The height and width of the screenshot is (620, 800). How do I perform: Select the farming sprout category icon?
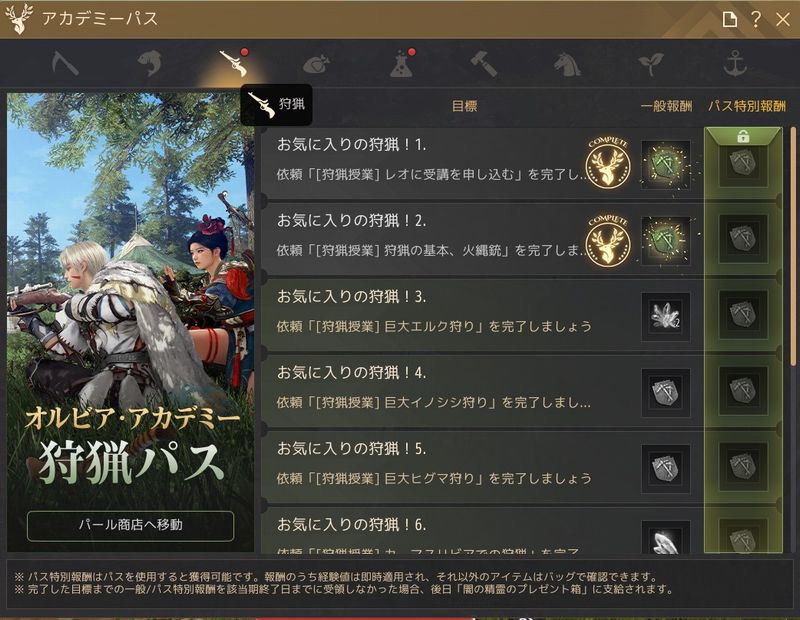[652, 64]
